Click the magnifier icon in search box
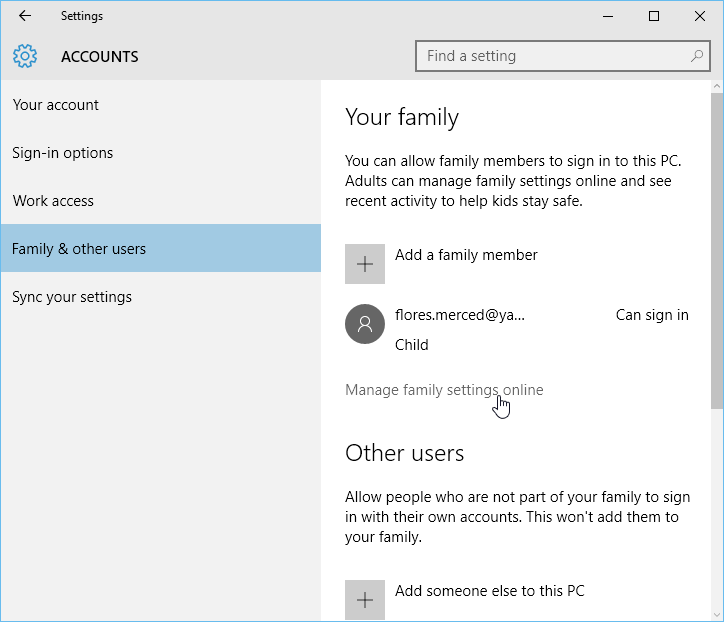The width and height of the screenshot is (724, 622). tap(696, 56)
